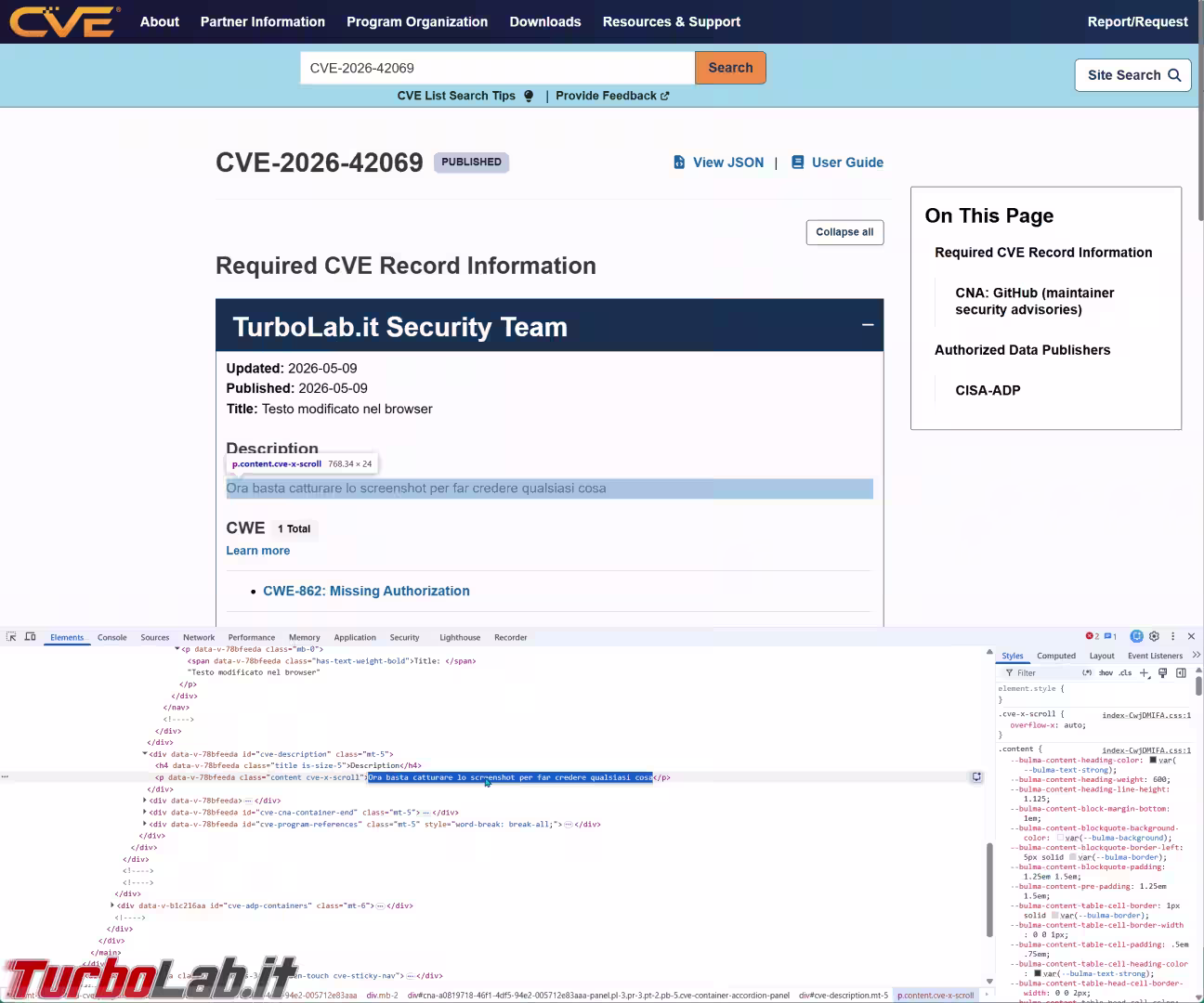Image resolution: width=1204 pixels, height=1003 pixels.
Task: Switch to the Console tab
Action: (x=112, y=637)
